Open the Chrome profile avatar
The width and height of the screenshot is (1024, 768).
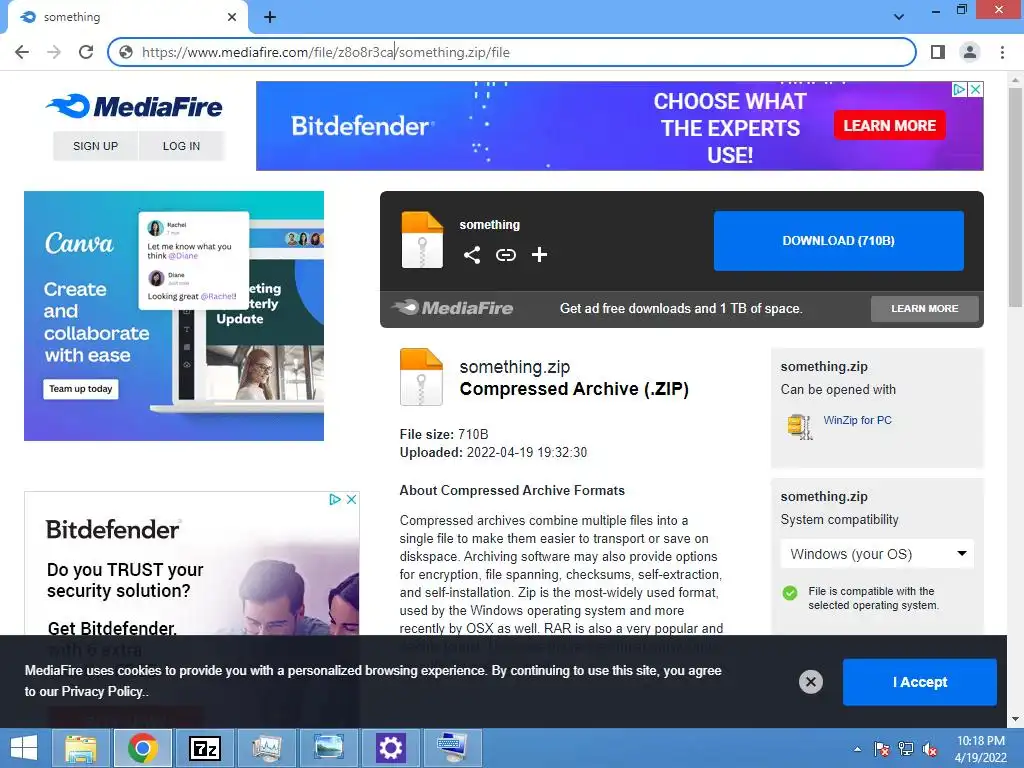pos(970,52)
